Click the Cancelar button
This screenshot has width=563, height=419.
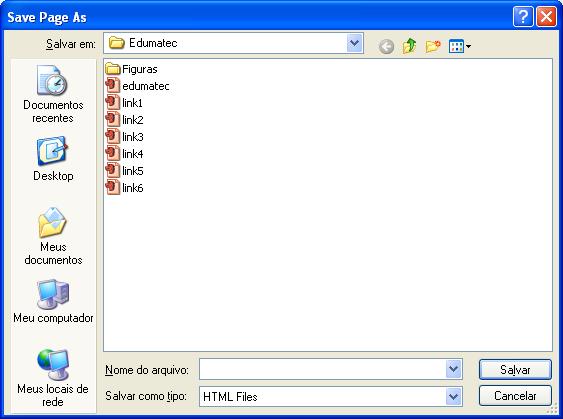[515, 396]
